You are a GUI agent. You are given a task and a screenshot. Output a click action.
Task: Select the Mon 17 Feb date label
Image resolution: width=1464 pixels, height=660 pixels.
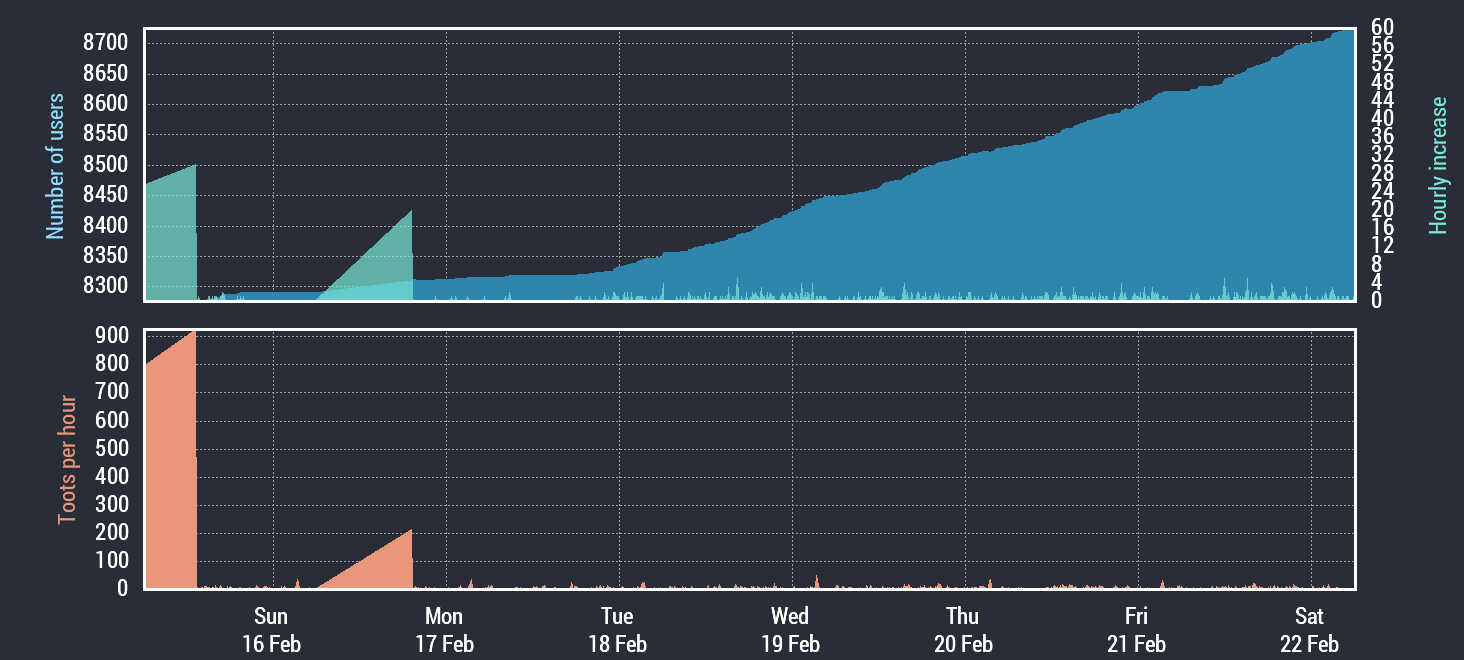click(444, 630)
